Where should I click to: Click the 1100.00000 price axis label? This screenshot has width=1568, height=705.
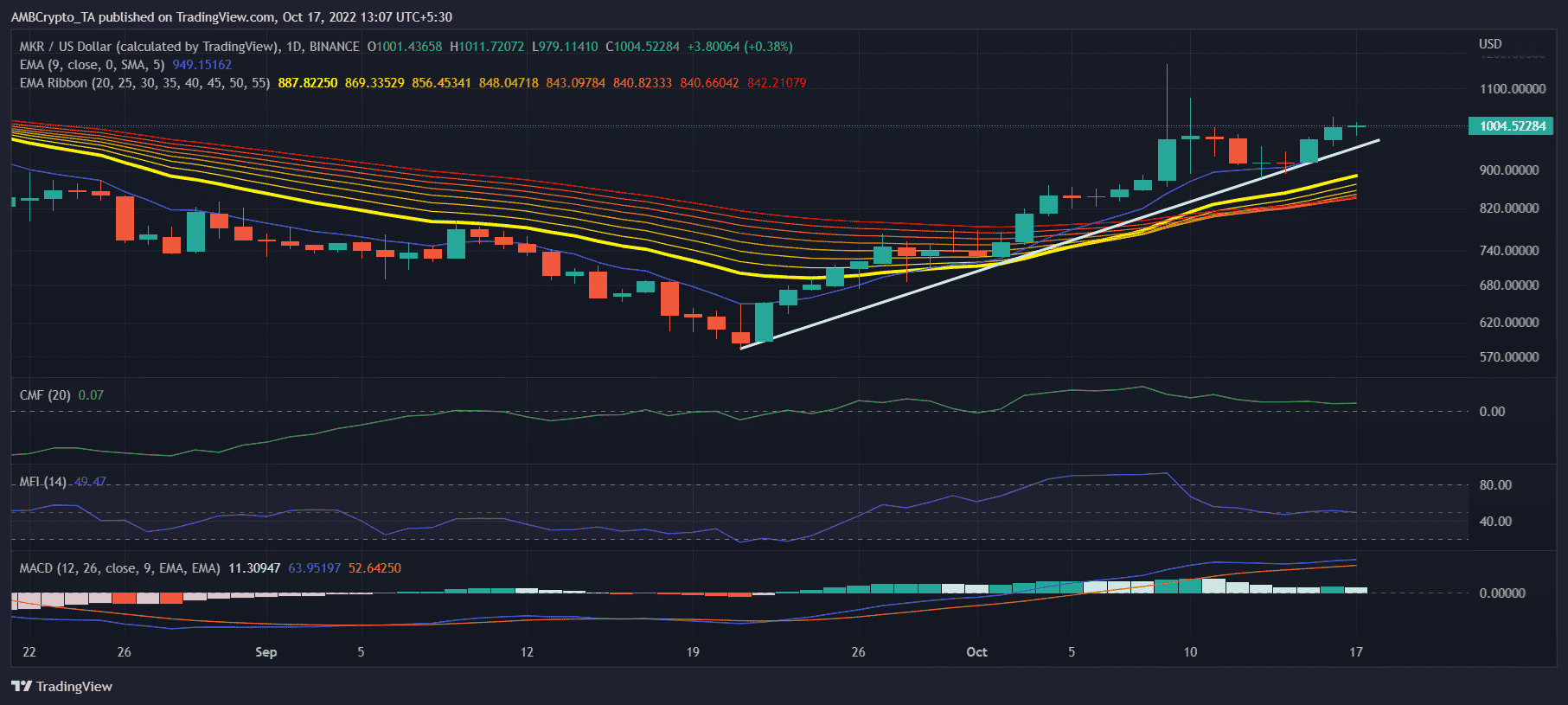click(x=1512, y=89)
